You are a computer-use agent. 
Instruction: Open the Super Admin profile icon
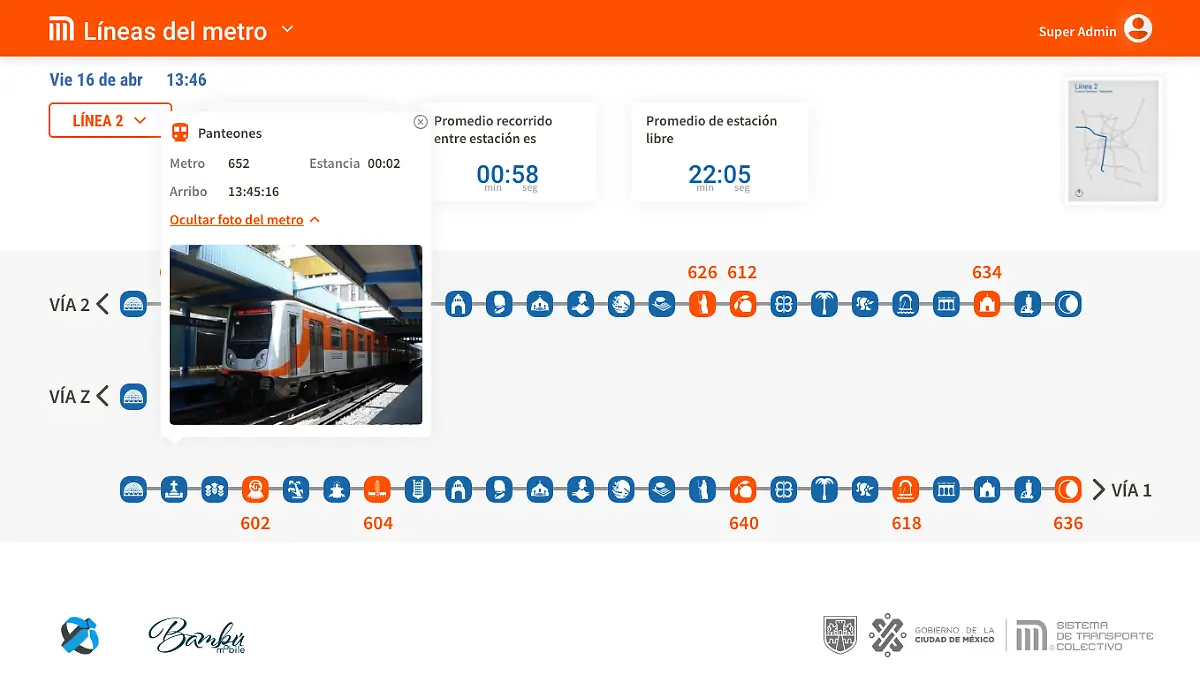[x=1139, y=29]
